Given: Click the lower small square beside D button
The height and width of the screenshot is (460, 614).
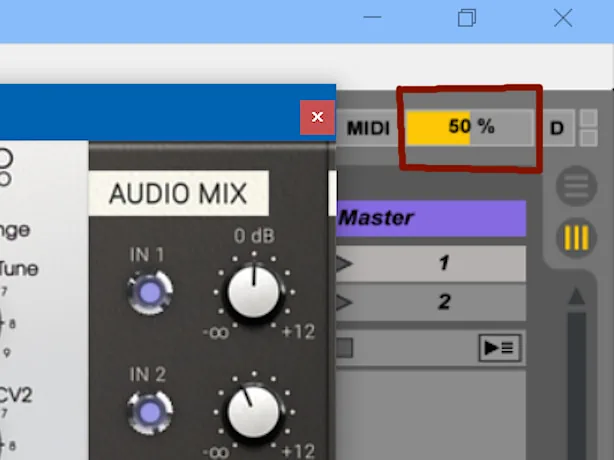Looking at the screenshot, I should pyautogui.click(x=589, y=138).
